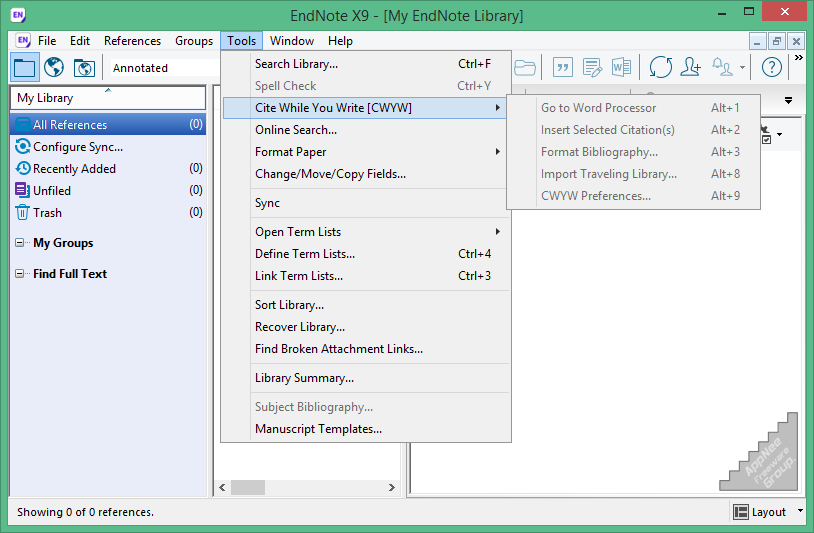Click the read/unread column checkbox icon

[x=766, y=139]
